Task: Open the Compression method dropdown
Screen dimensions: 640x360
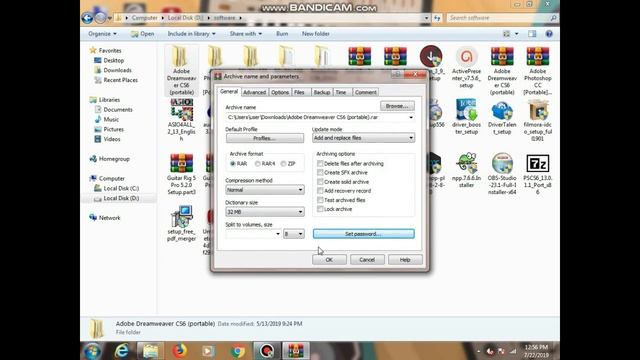Action: click(x=265, y=190)
